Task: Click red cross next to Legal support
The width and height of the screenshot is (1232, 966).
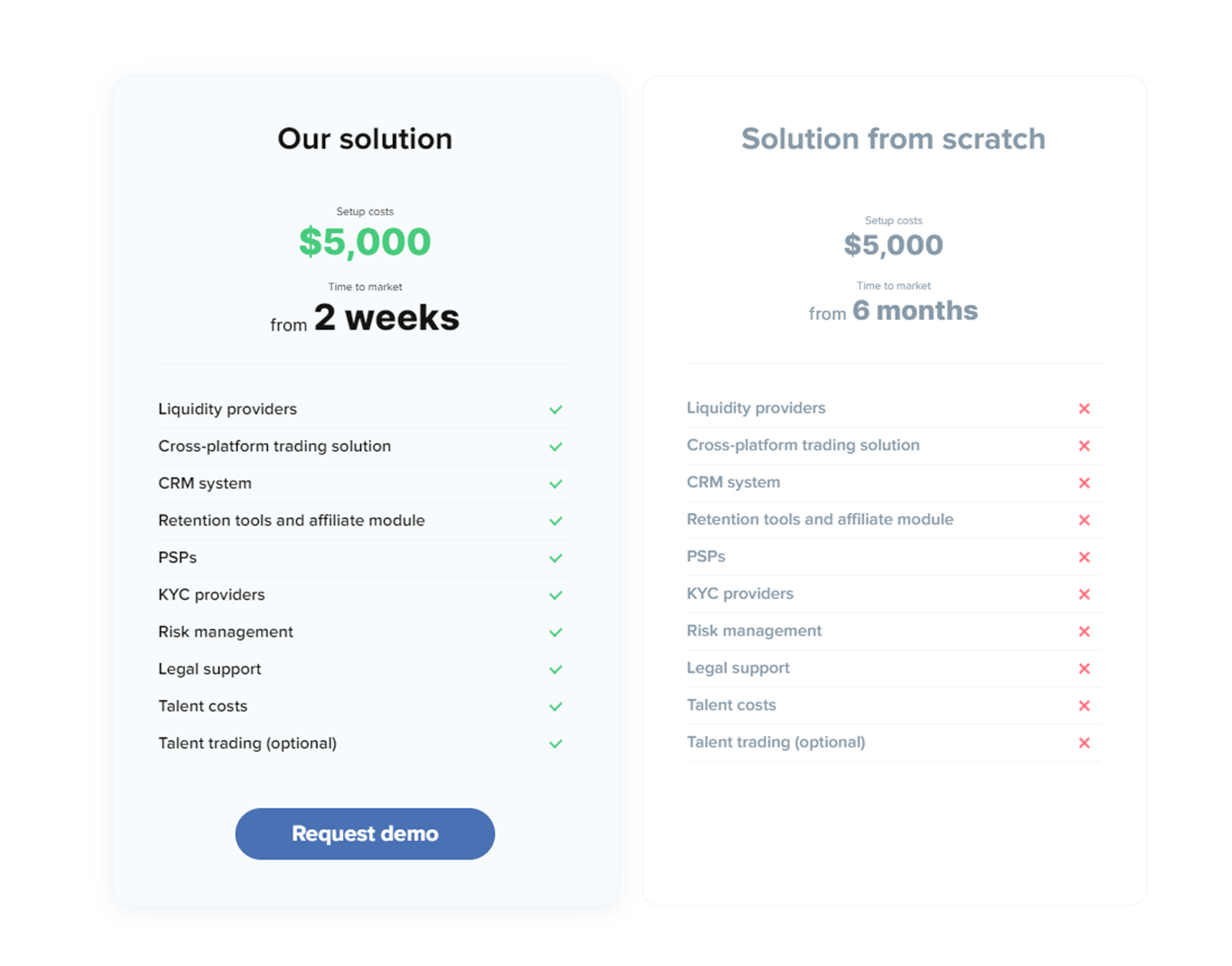Action: click(x=1084, y=668)
